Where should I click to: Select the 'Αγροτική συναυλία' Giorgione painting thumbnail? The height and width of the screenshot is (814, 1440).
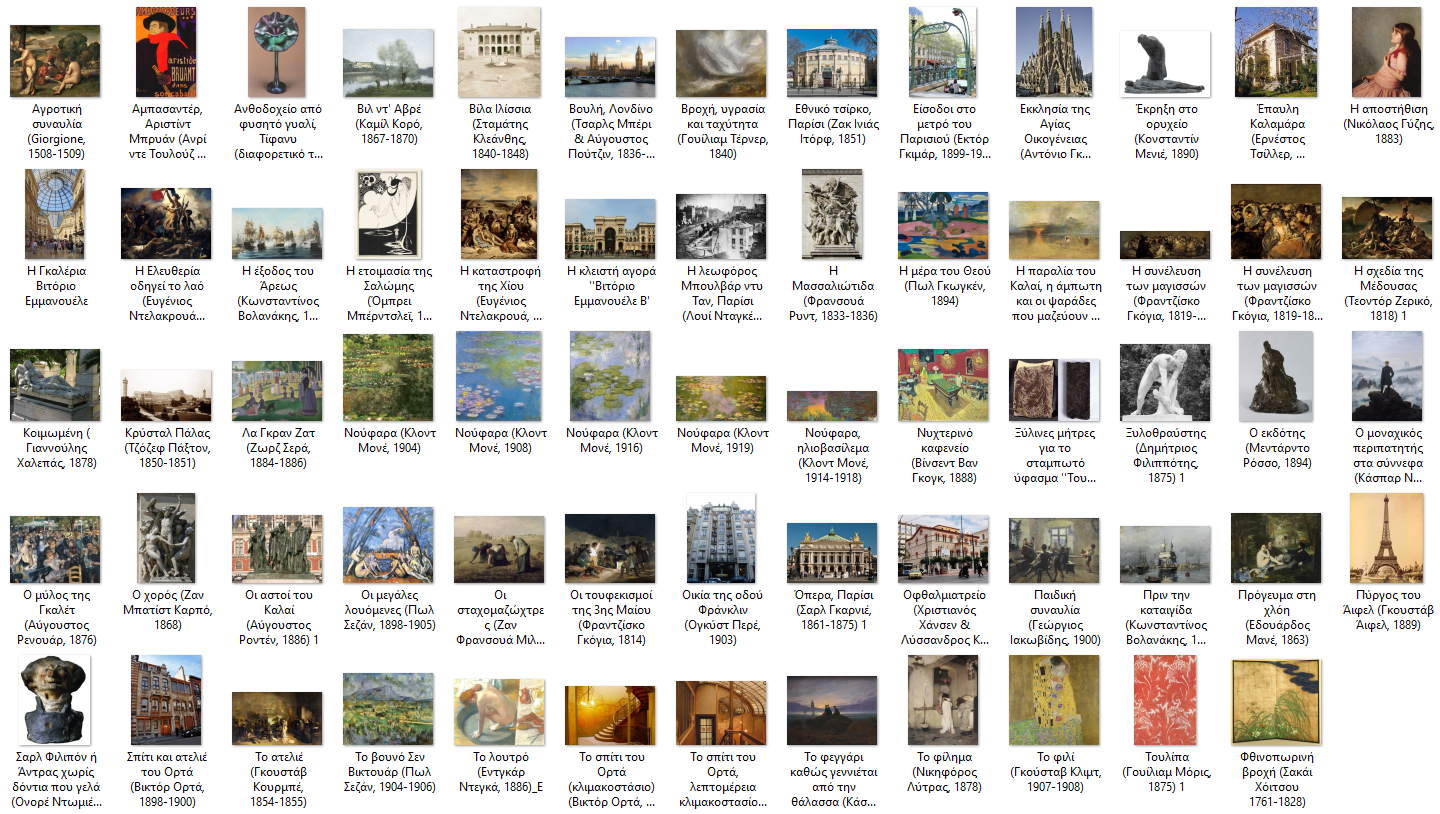[x=55, y=60]
